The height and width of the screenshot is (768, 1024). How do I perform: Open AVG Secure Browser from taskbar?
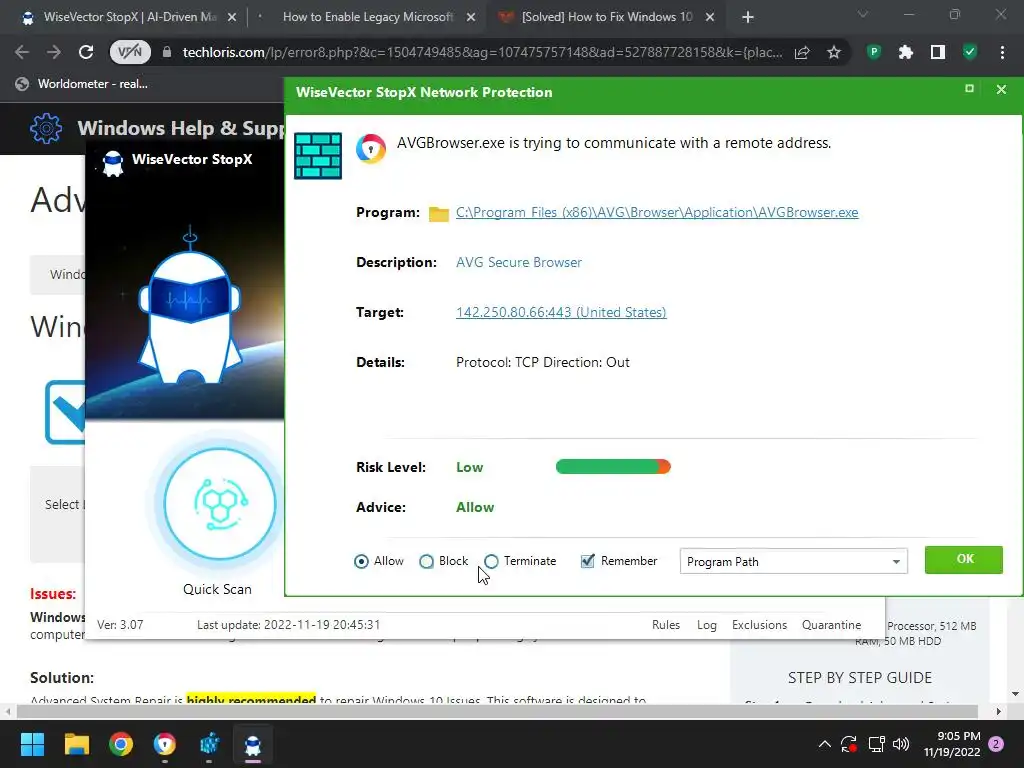click(x=165, y=744)
